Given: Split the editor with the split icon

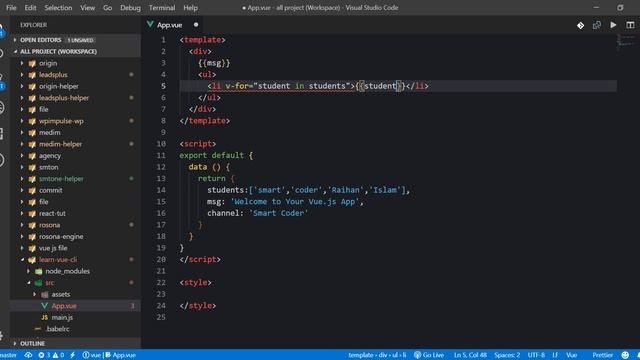Looking at the screenshot, I should (x=630, y=25).
